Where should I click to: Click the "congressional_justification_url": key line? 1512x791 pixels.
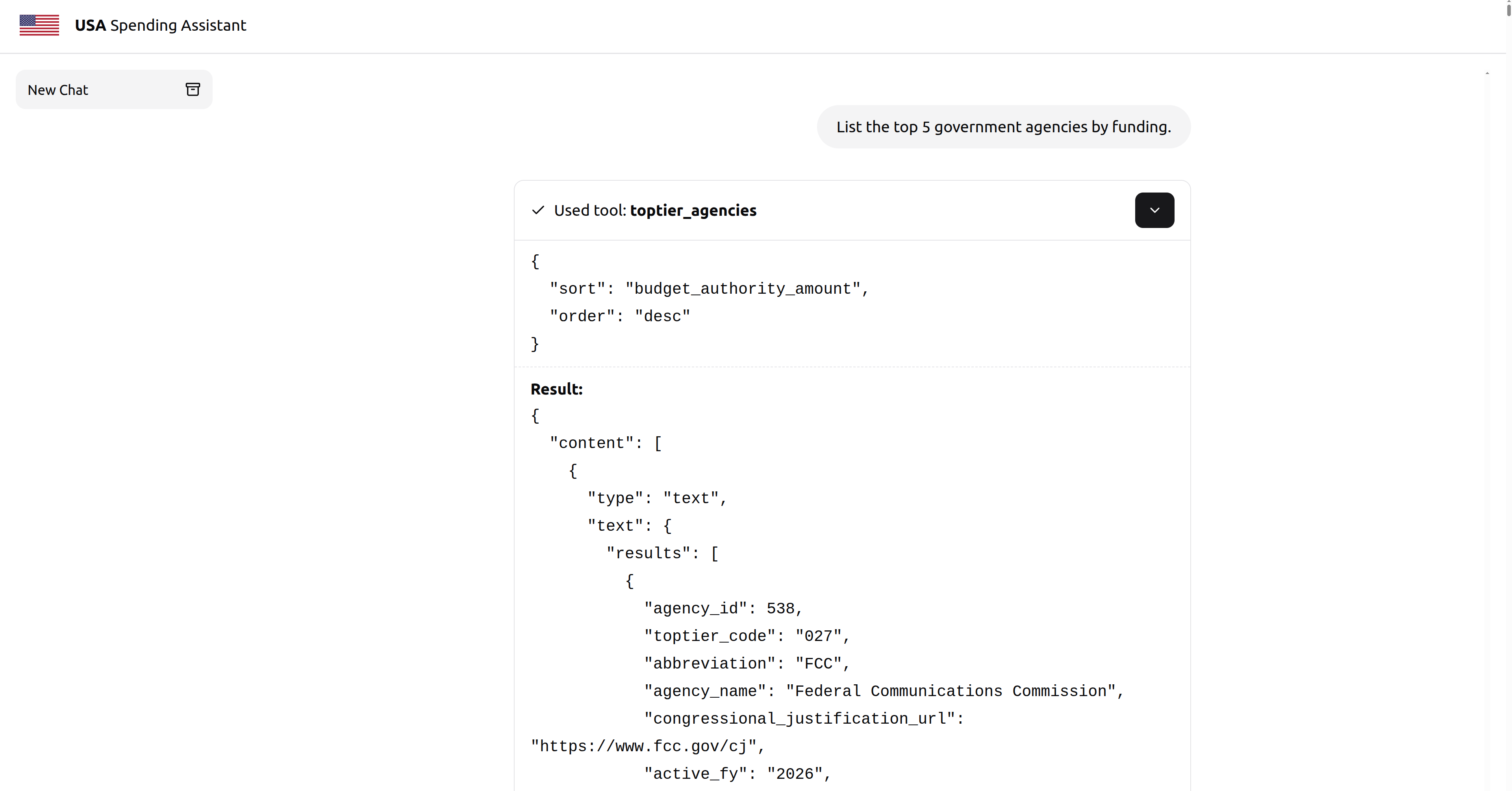tap(804, 719)
